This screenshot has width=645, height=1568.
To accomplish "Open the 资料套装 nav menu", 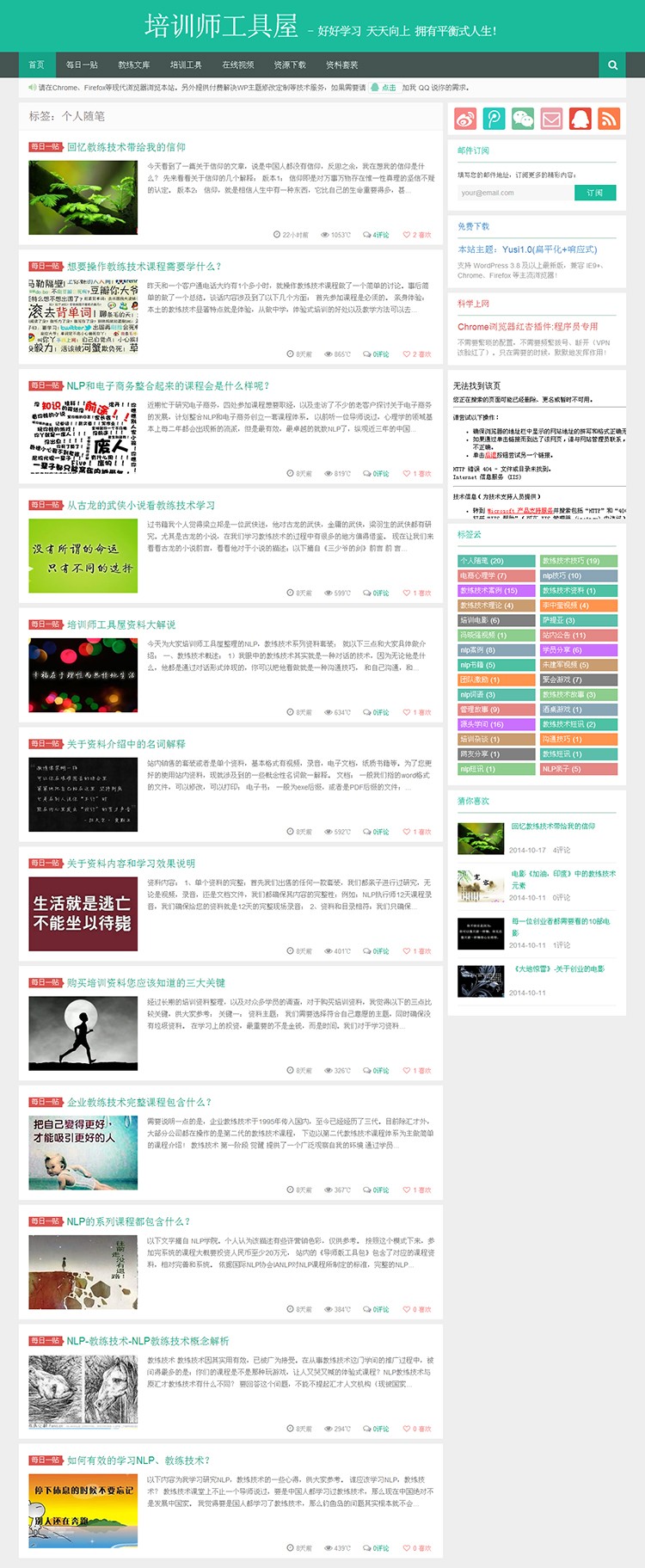I will pos(342,65).
